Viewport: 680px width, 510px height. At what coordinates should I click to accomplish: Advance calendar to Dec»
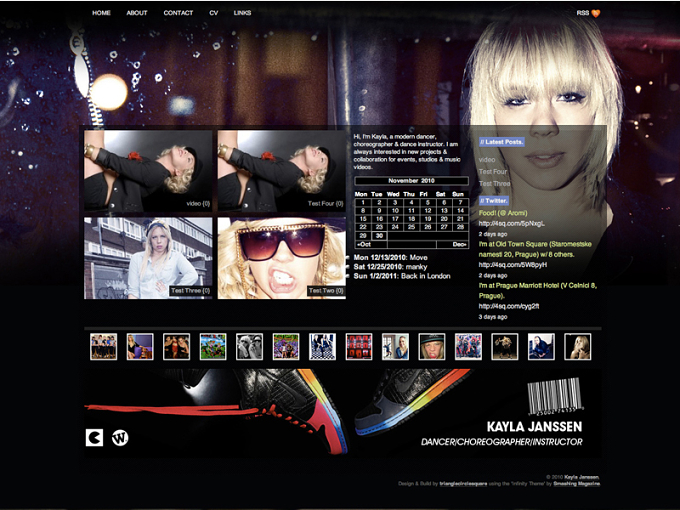(460, 244)
